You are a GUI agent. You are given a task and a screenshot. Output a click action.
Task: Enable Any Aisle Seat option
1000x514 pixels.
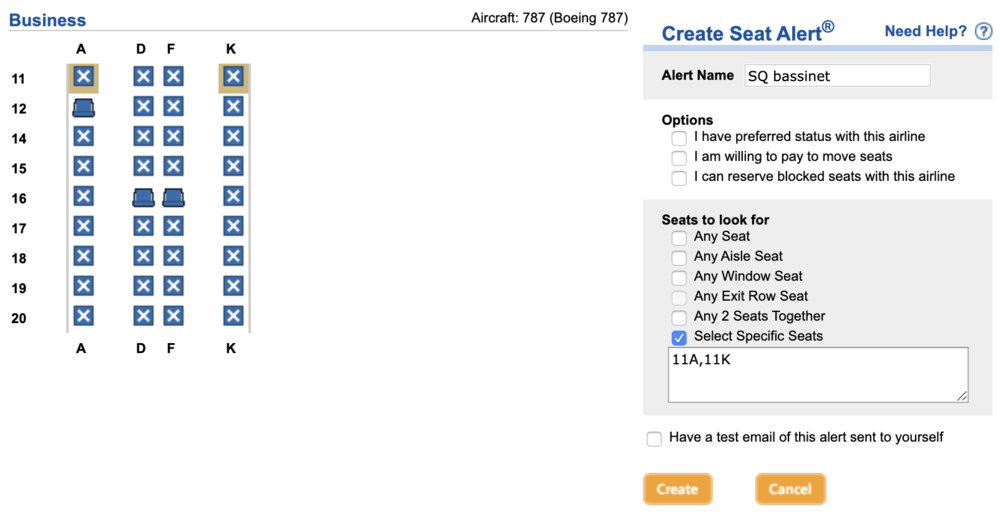tap(679, 258)
